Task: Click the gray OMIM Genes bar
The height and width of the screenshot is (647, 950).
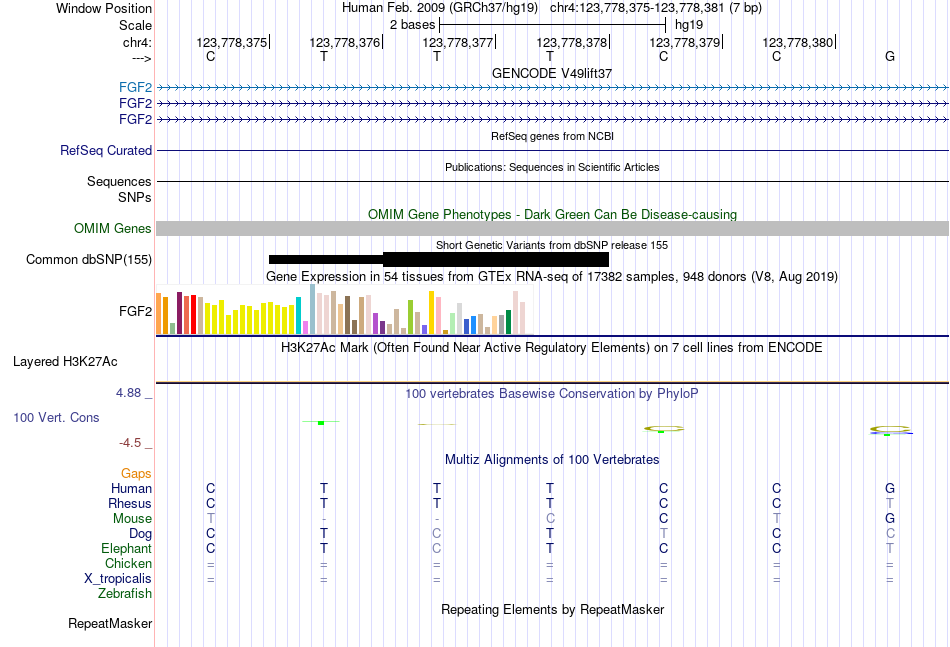Action: (x=552, y=228)
